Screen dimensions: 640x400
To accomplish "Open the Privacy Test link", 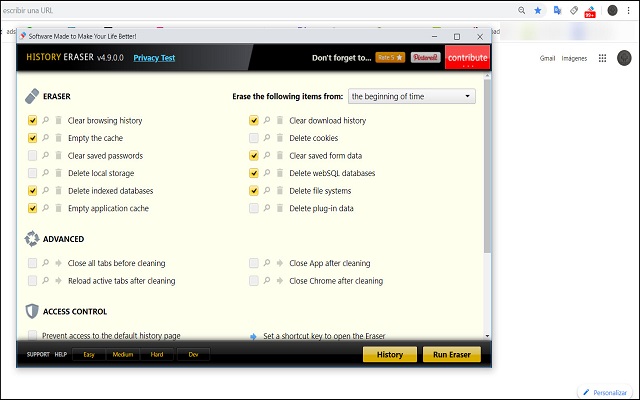I will [x=154, y=58].
